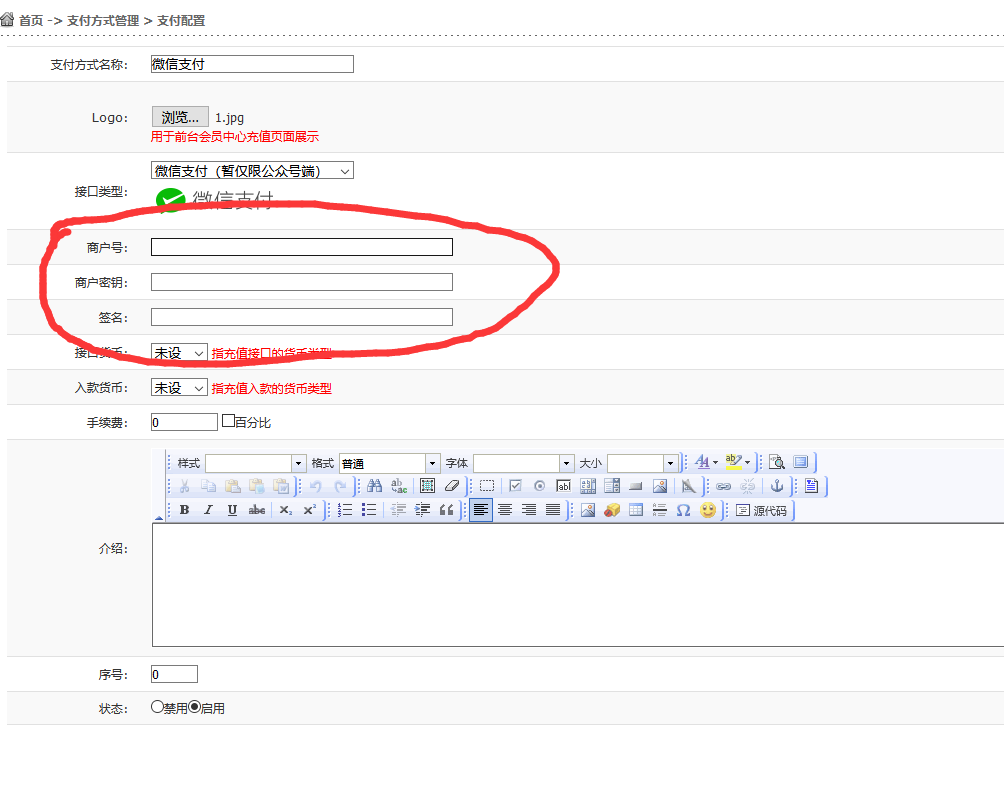Click the 浏览... browse button
Screen dimensions: 1004x787
[x=180, y=117]
